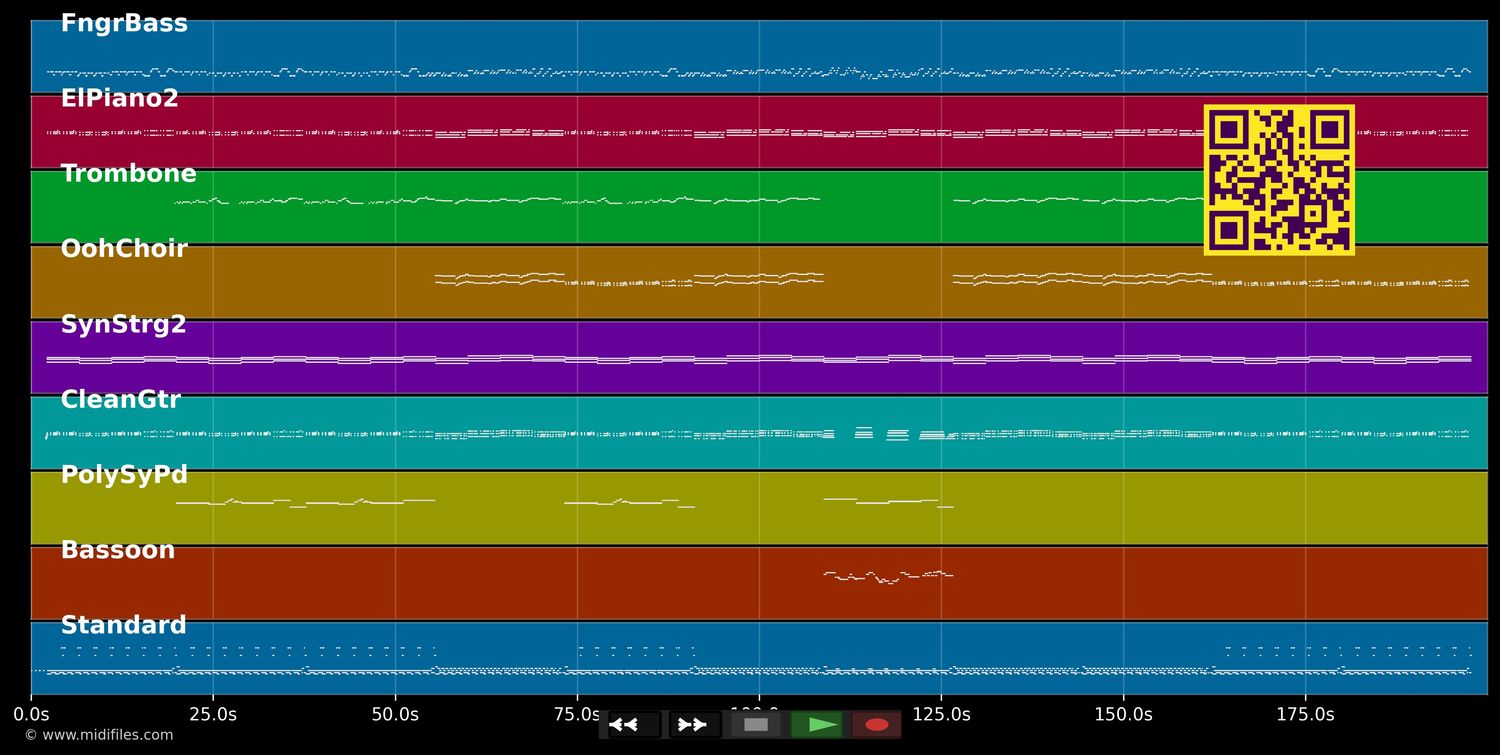
Task: Click the first PolySyPd note phrase
Action: [x=305, y=502]
